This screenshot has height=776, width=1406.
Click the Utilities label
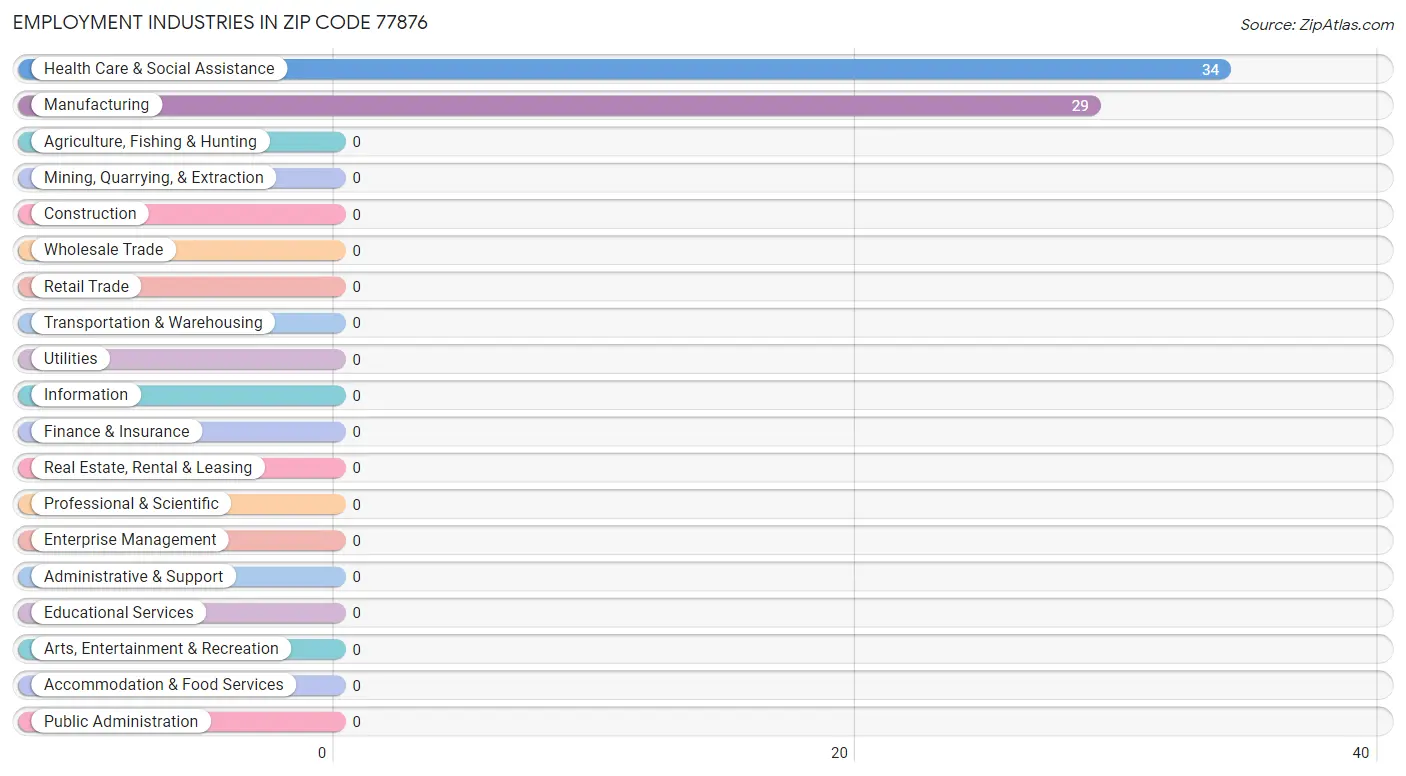tap(71, 359)
